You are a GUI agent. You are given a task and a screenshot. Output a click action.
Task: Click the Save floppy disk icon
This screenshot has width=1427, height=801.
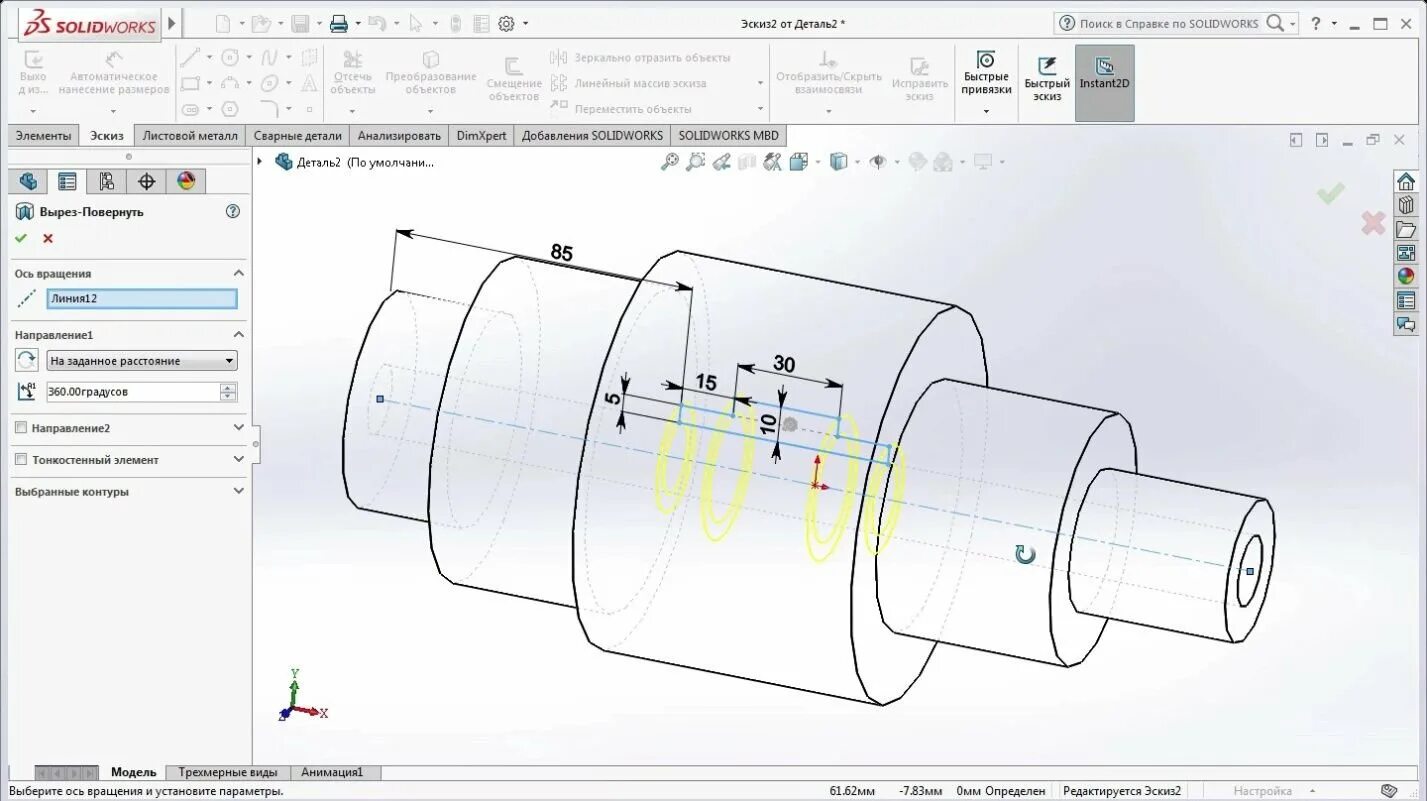[300, 23]
